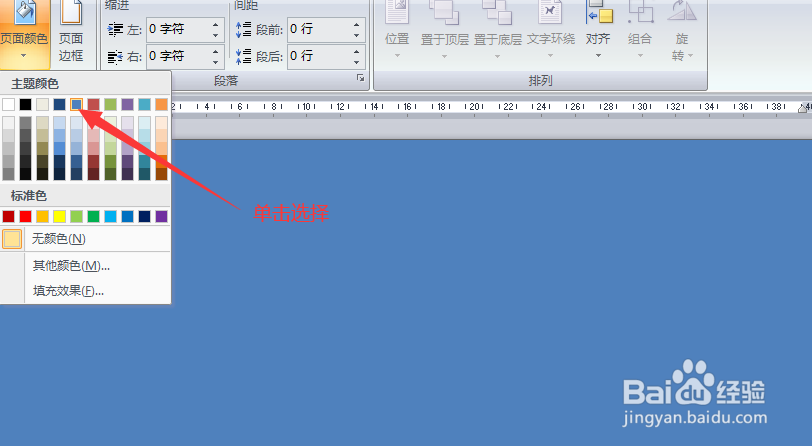Viewport: 812px width, 446px height.
Task: Expand the Align (对齐) dropdown arrow
Action: (x=598, y=55)
